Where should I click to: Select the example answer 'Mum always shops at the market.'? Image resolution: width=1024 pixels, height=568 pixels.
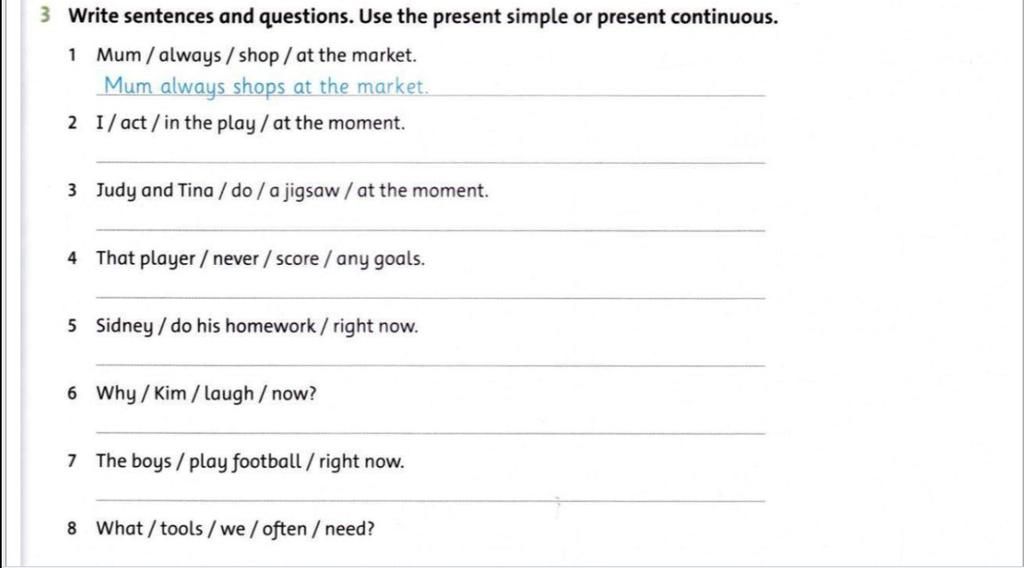(266, 87)
